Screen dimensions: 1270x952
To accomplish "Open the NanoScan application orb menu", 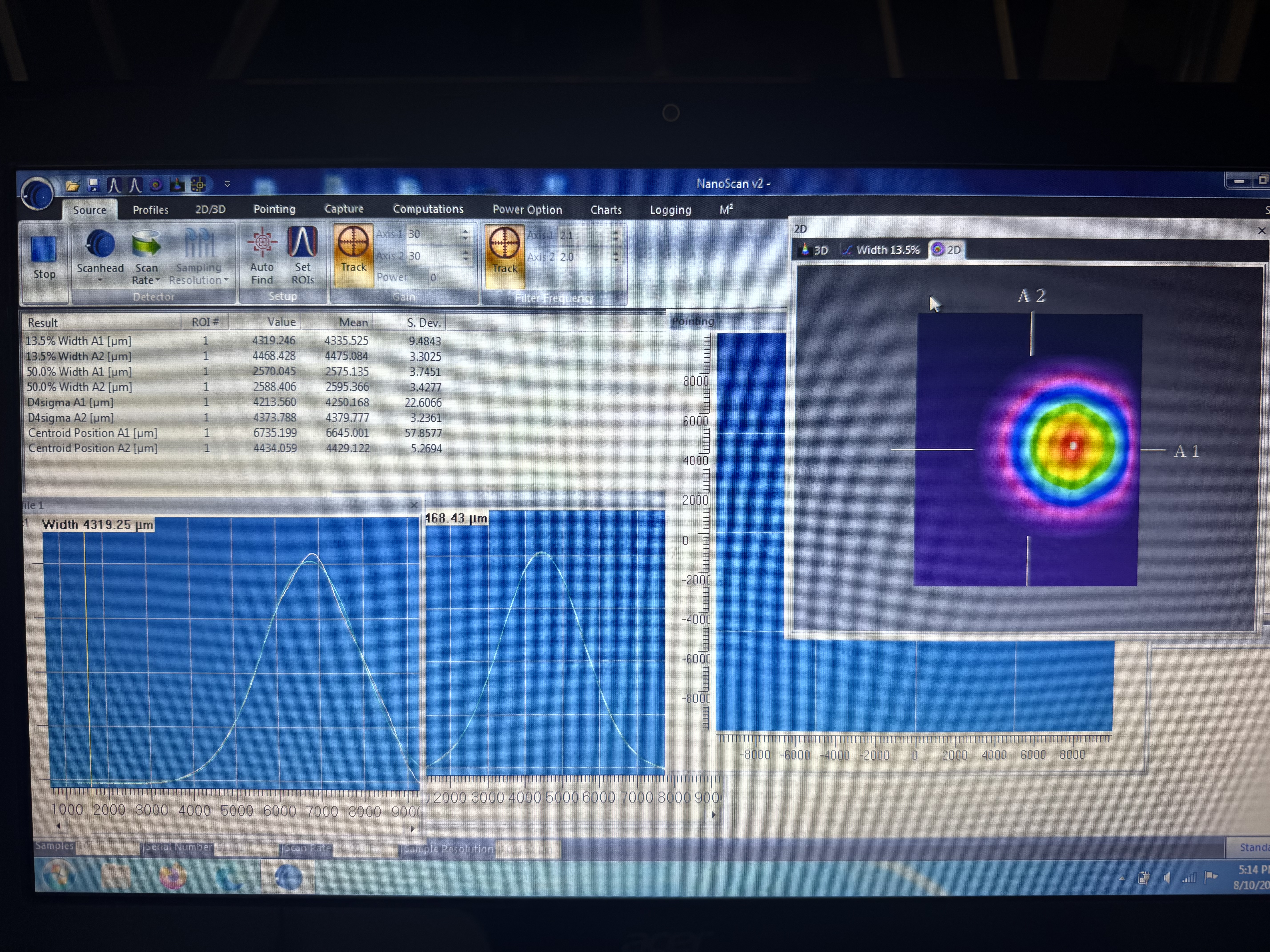I will tap(37, 193).
